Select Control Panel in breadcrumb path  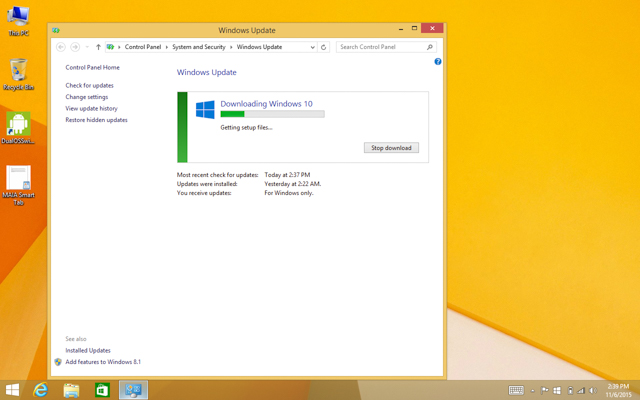(x=143, y=47)
